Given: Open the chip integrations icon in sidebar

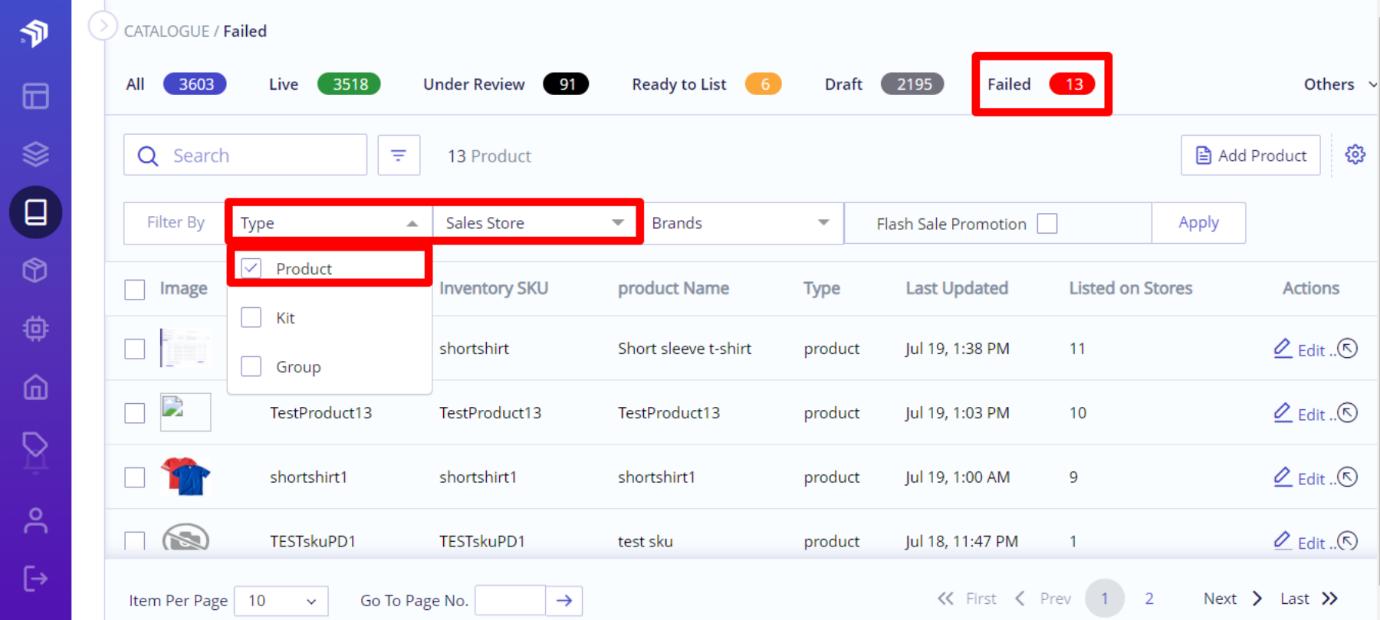Looking at the screenshot, I should click(36, 328).
